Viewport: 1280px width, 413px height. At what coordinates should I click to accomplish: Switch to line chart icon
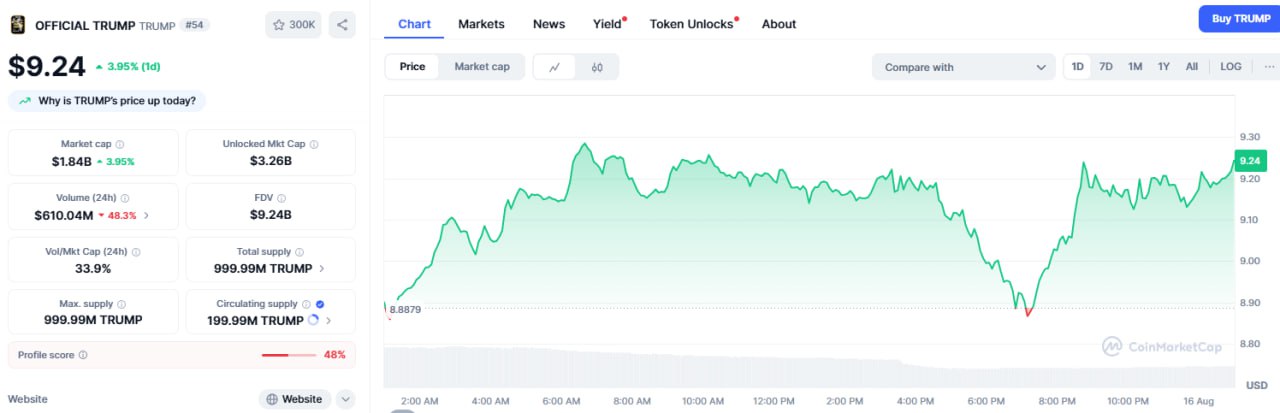(x=555, y=67)
